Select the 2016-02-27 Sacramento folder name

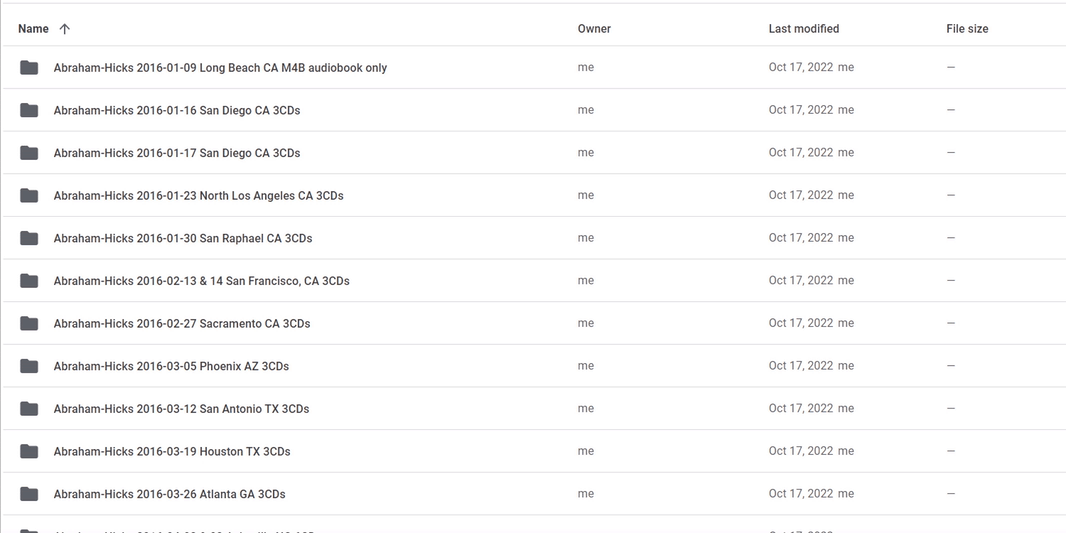[x=182, y=324]
